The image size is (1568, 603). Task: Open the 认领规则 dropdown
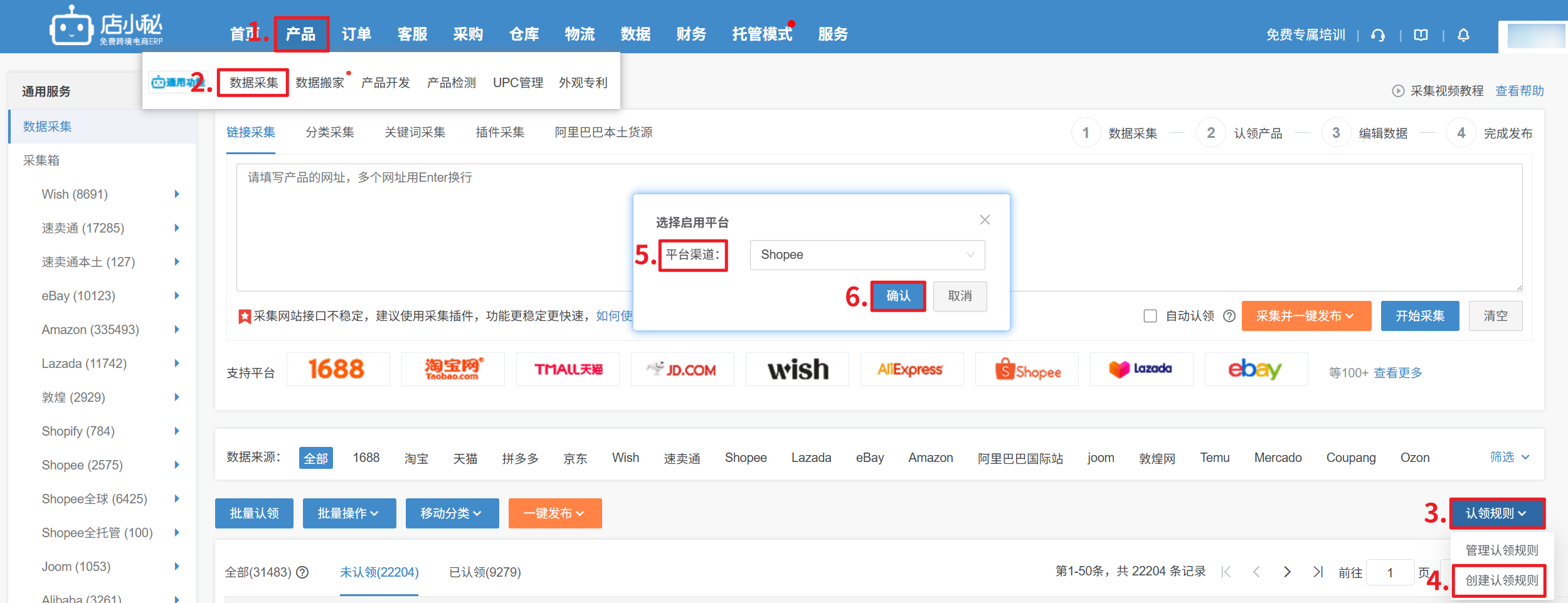1497,513
